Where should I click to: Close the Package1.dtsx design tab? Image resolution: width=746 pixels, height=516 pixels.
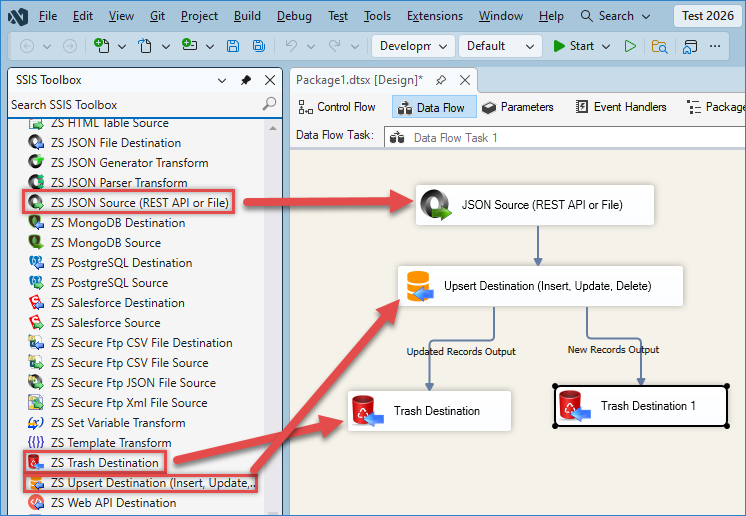[x=462, y=80]
